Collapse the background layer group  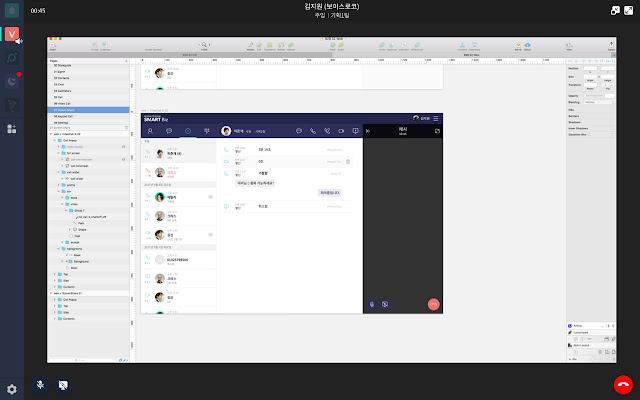pos(58,249)
